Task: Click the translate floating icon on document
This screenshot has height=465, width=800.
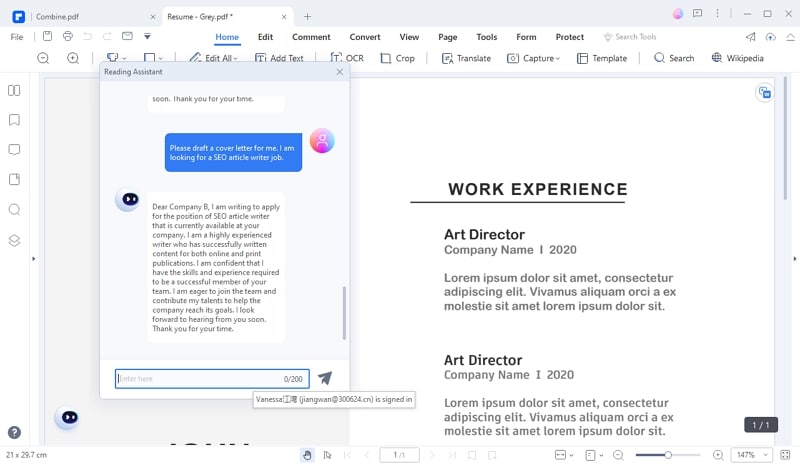Action: (x=764, y=92)
